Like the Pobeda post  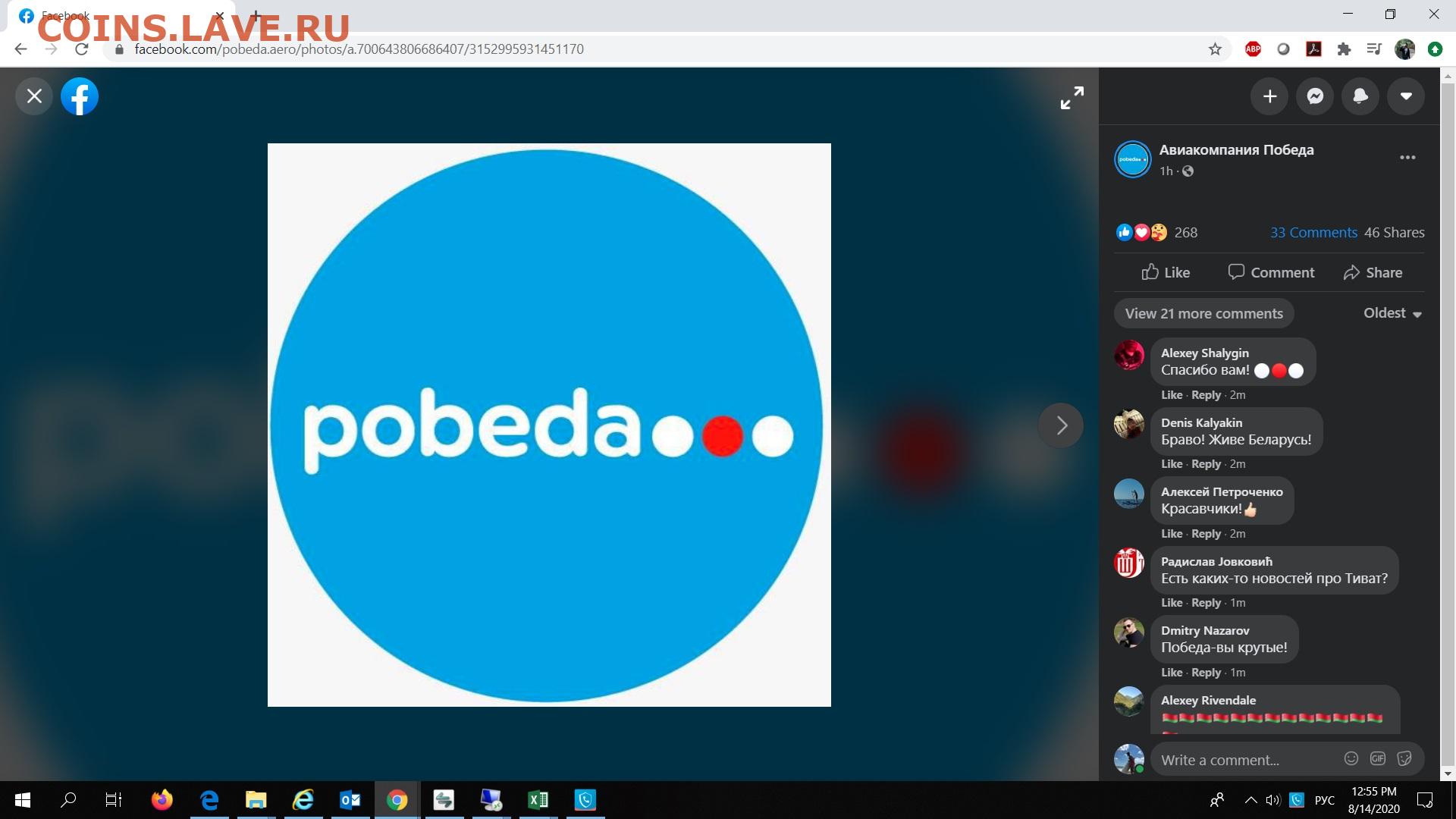tap(1166, 272)
